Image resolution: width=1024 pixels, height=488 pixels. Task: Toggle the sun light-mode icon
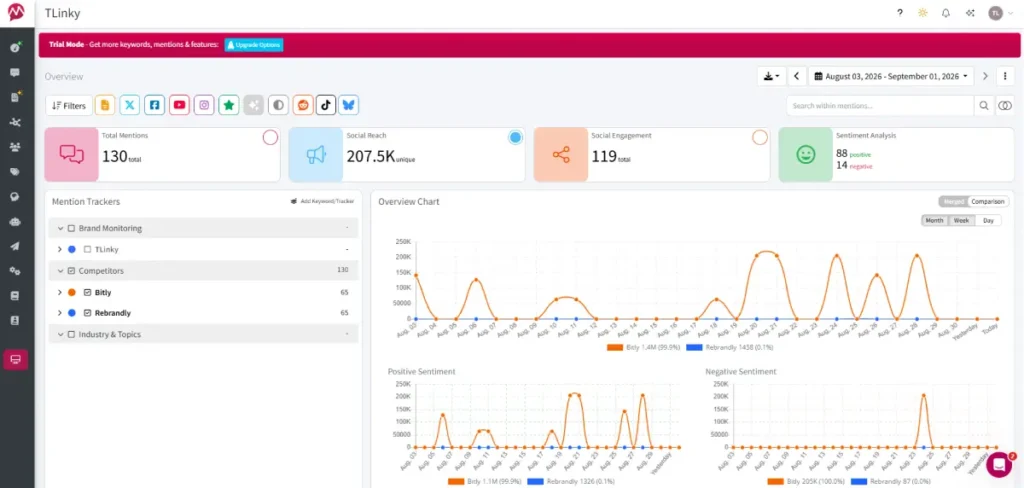(x=923, y=13)
